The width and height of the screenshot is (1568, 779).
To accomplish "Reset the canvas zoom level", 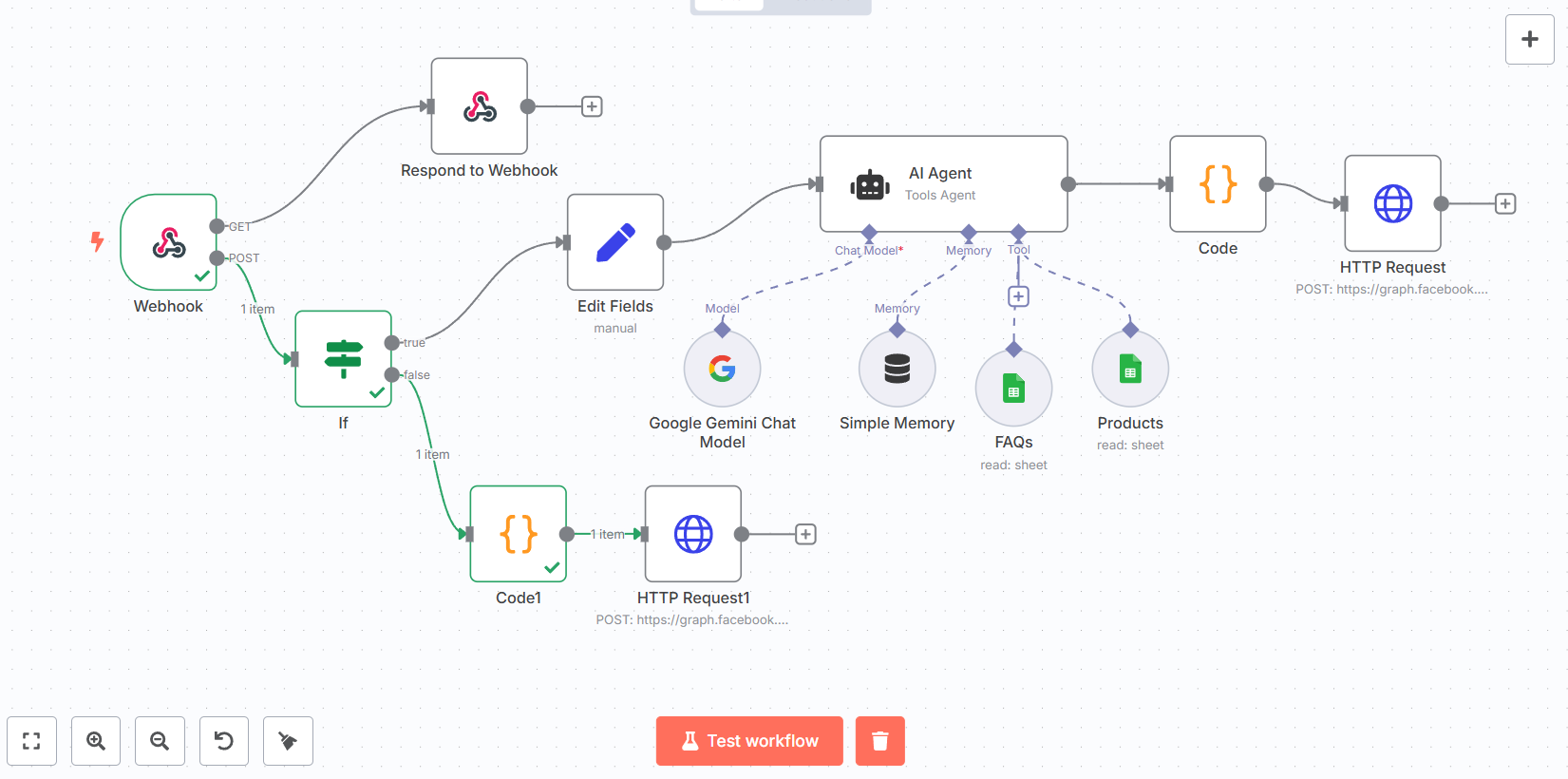I will point(224,741).
